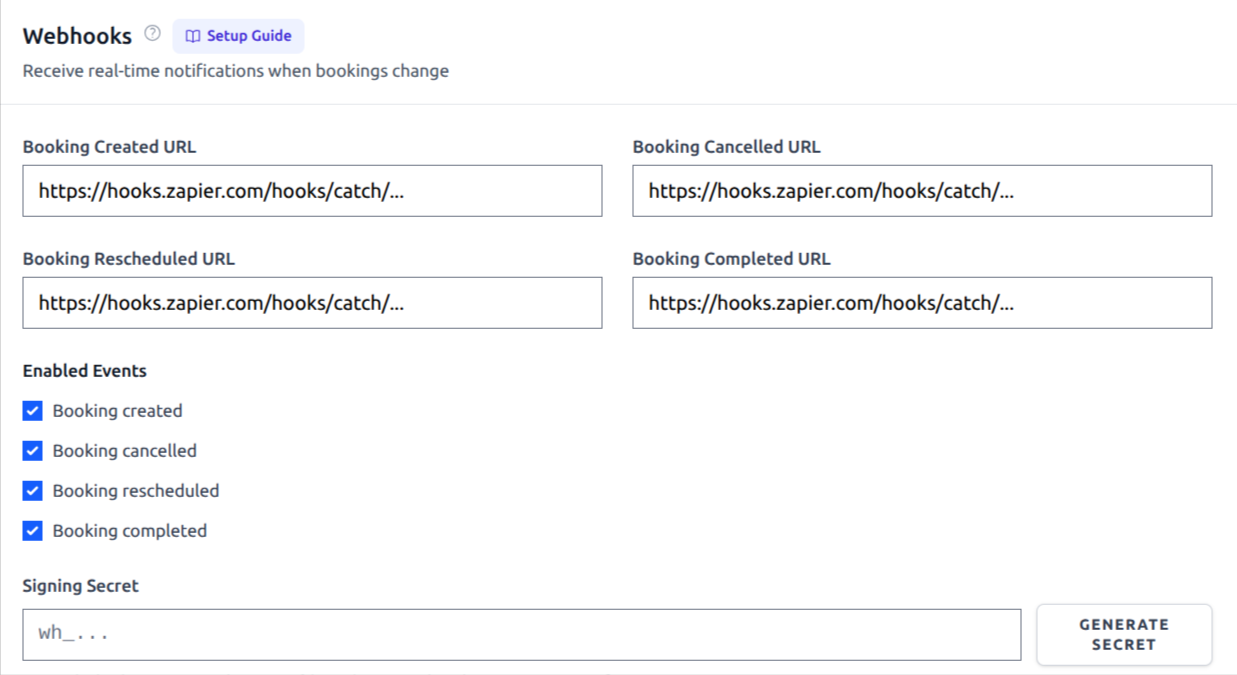This screenshot has height=675, width=1237.
Task: Focus the Booking Completed URL field
Action: (x=922, y=303)
